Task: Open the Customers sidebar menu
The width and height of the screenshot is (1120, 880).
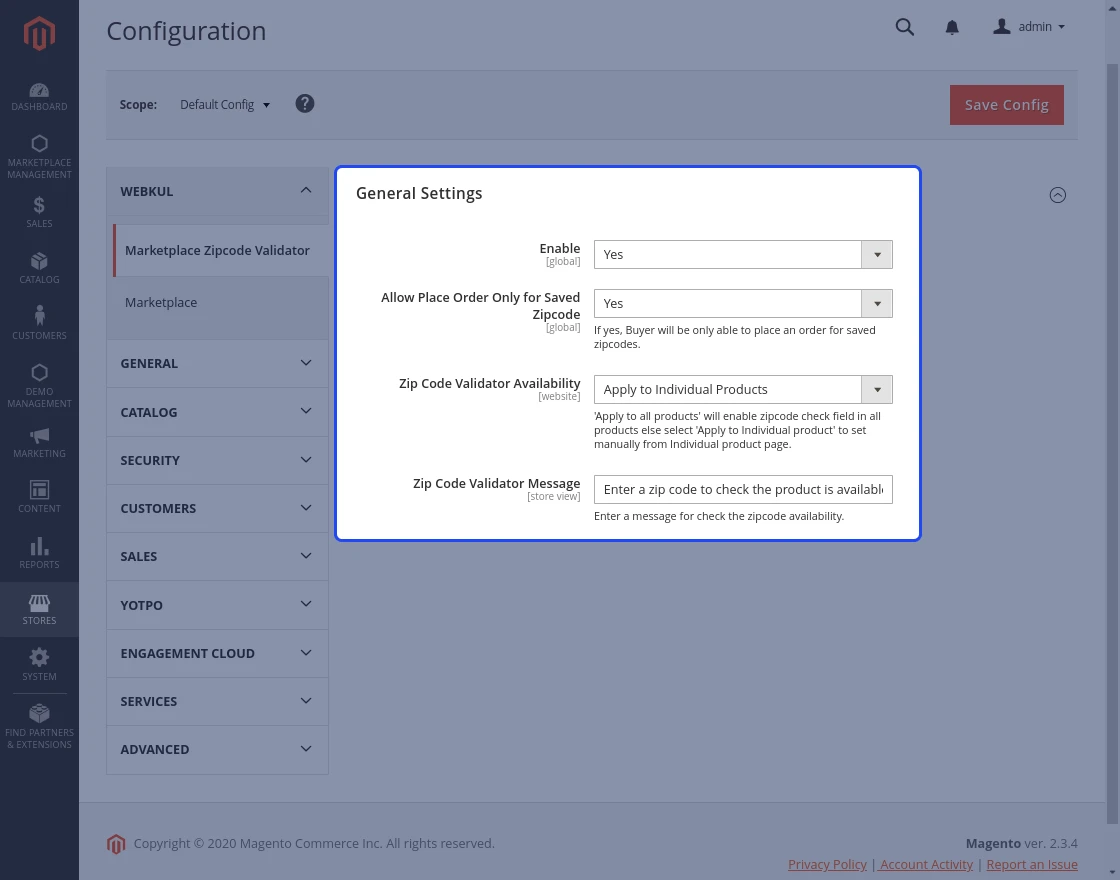Action: pyautogui.click(x=39, y=324)
